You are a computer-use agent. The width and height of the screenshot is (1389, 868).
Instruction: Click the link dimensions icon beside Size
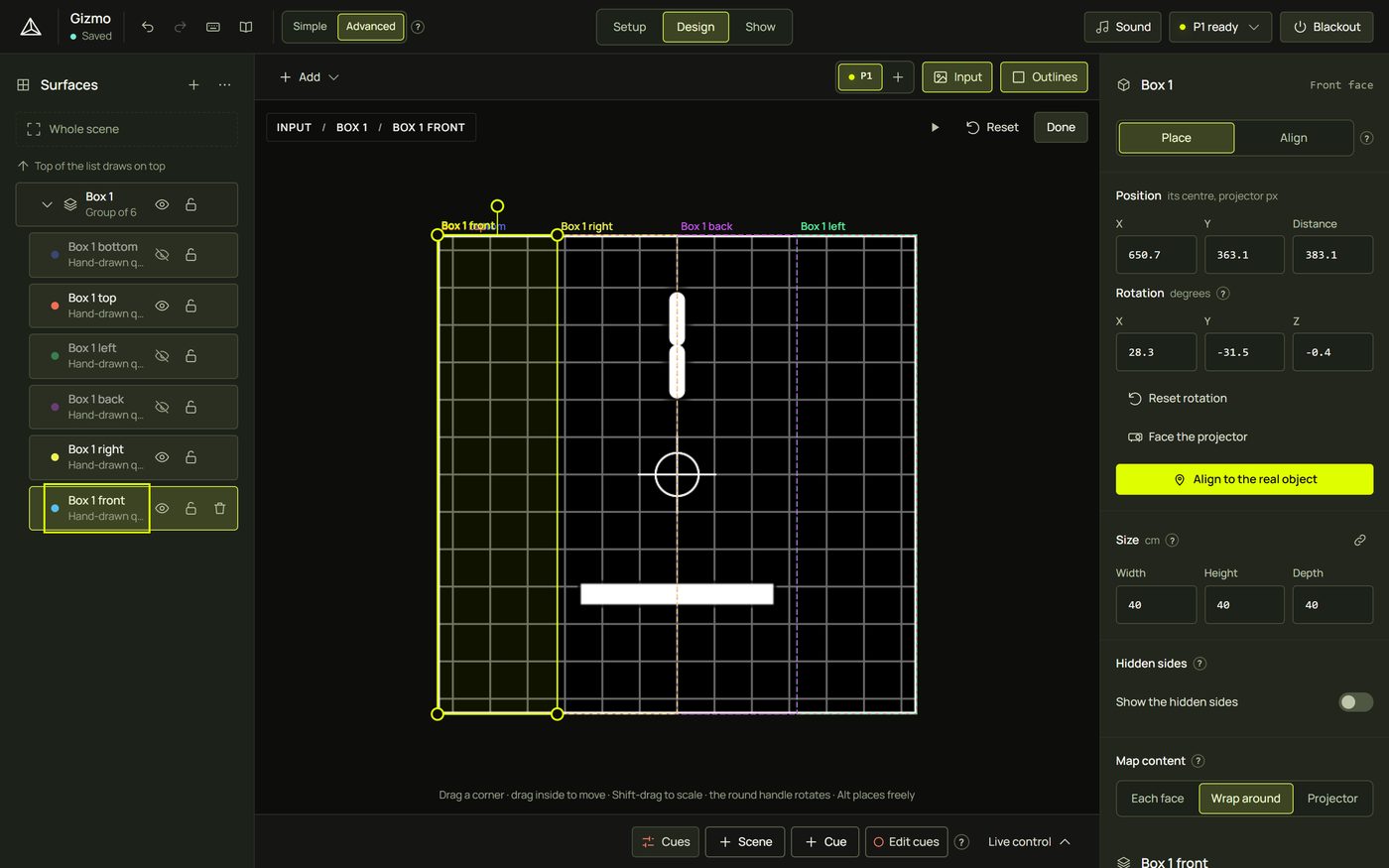tap(1360, 541)
